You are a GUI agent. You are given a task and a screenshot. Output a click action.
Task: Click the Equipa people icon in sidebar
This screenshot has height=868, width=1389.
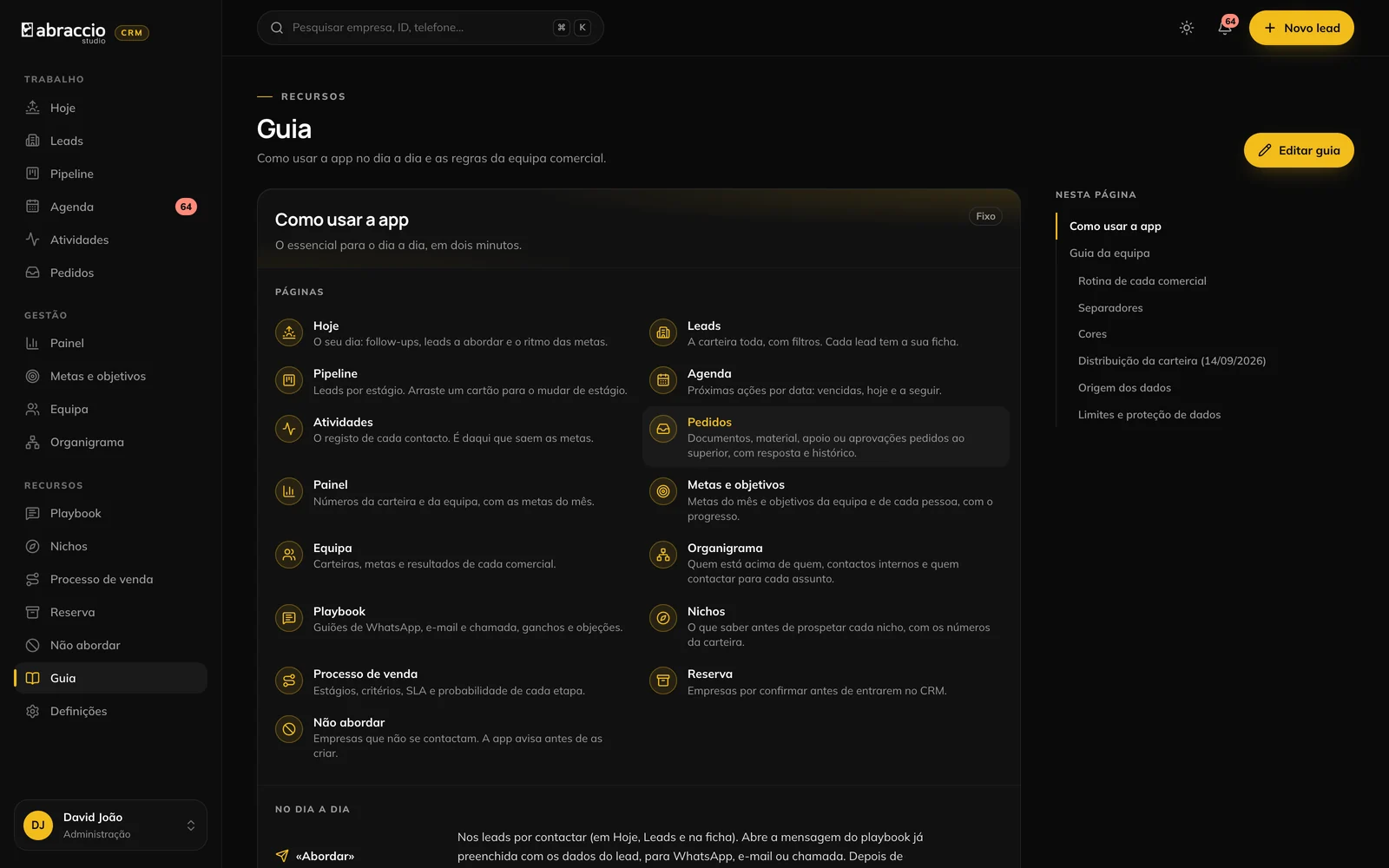point(32,409)
